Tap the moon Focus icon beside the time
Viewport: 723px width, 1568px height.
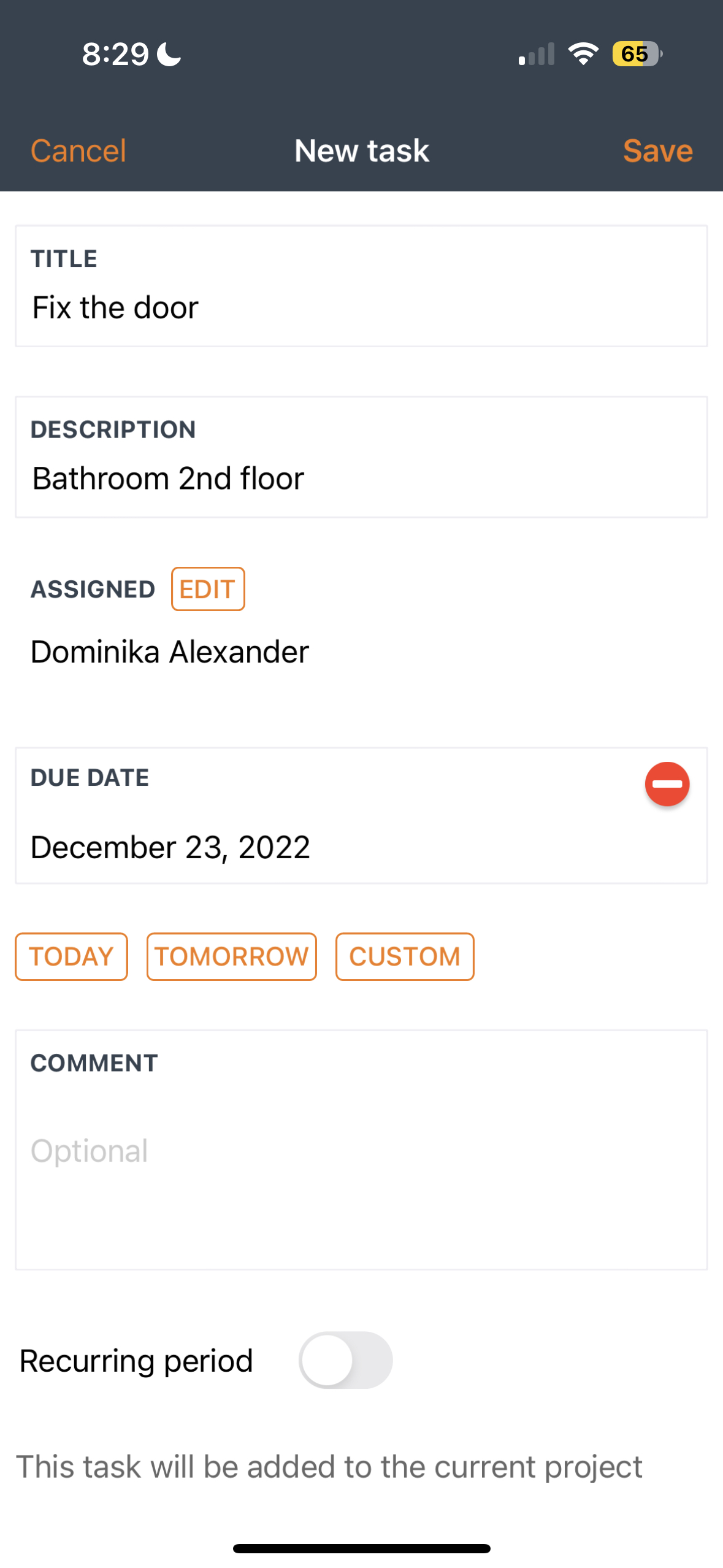tap(169, 54)
